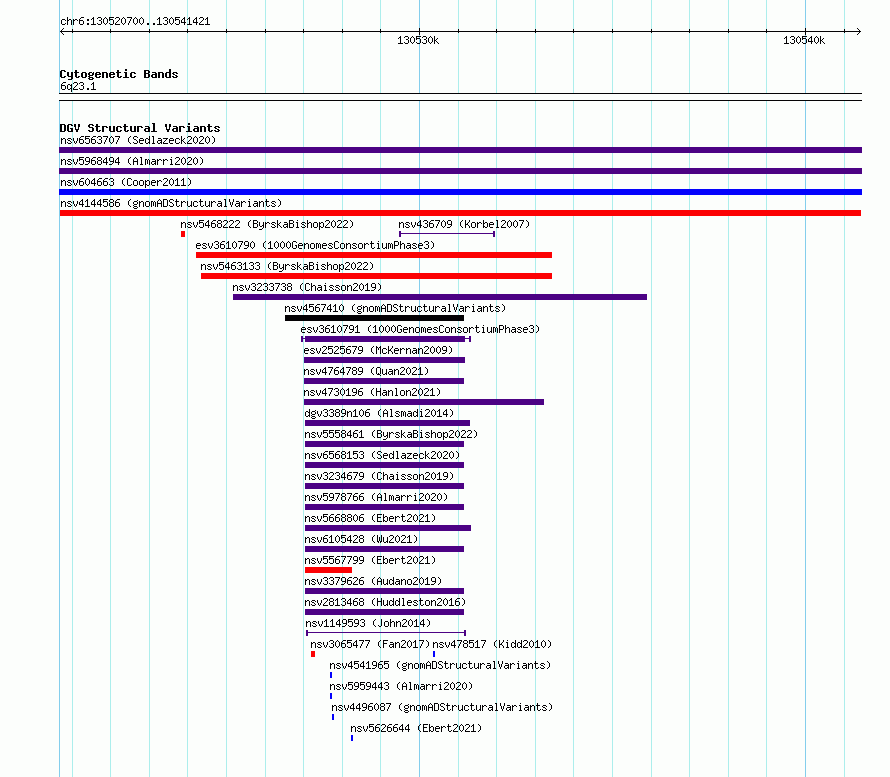Click the black bar under nsv4567410
Screen dimensions: 890x777
coord(375,318)
